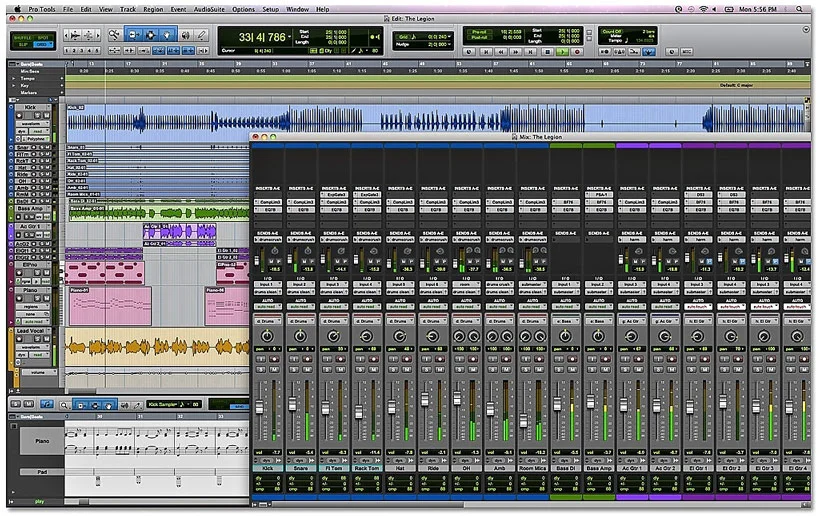Toggle Grid edit mode

tap(43, 45)
